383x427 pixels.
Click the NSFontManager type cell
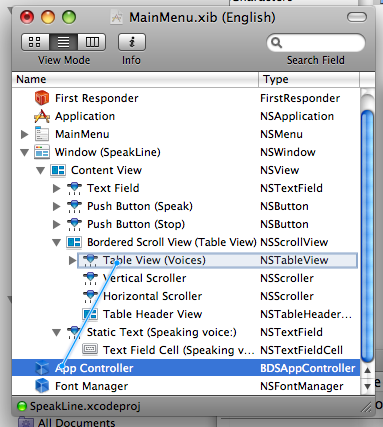[302, 386]
